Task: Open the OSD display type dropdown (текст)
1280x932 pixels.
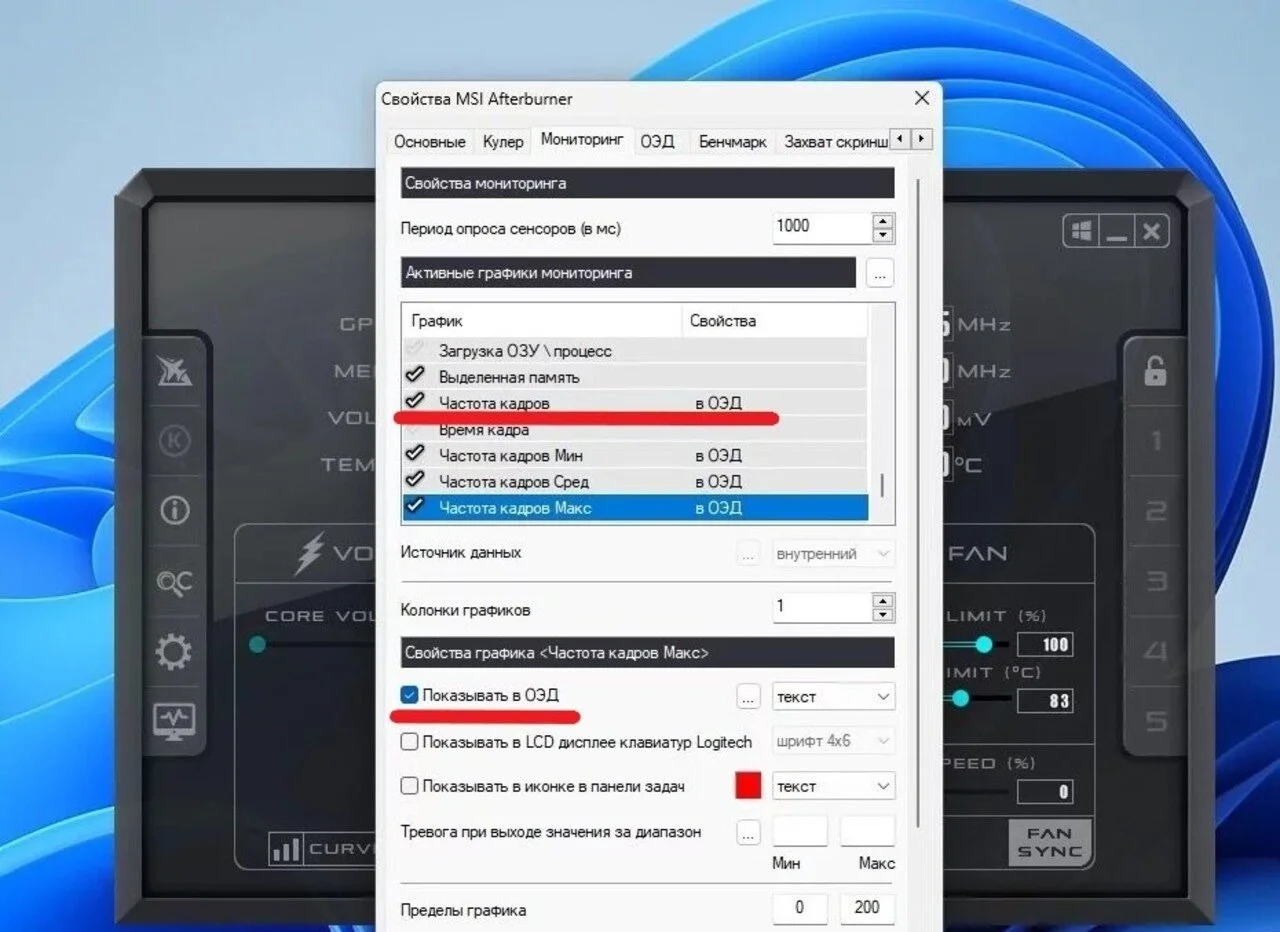Action: 833,697
